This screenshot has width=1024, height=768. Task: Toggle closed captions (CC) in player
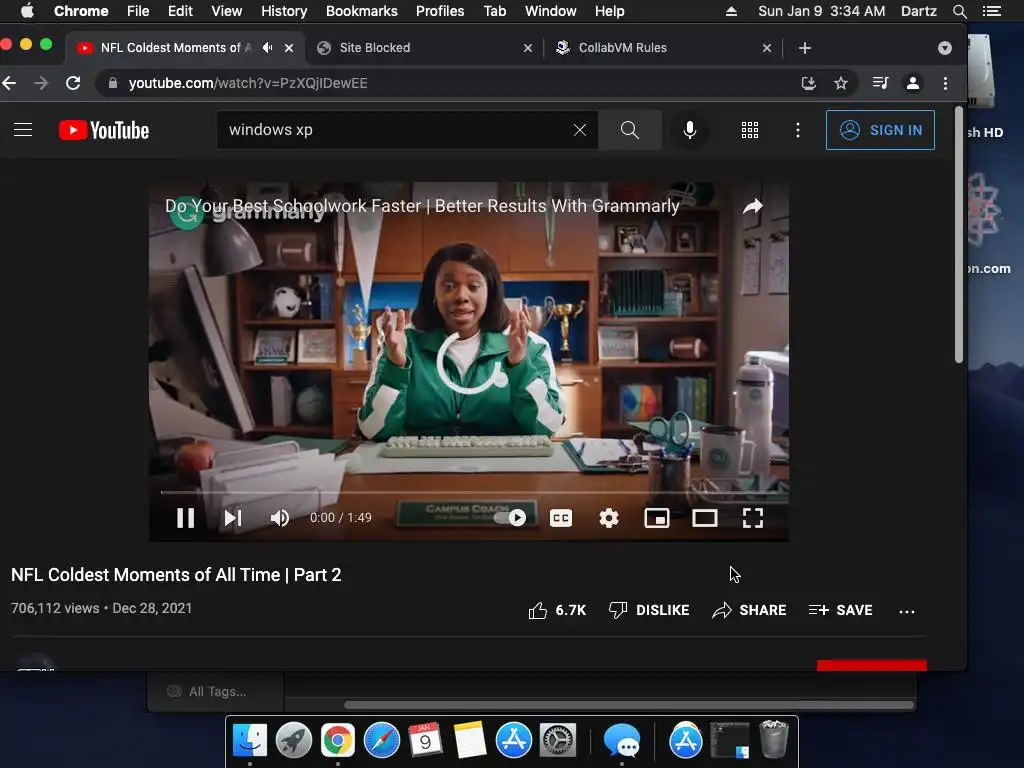561,518
